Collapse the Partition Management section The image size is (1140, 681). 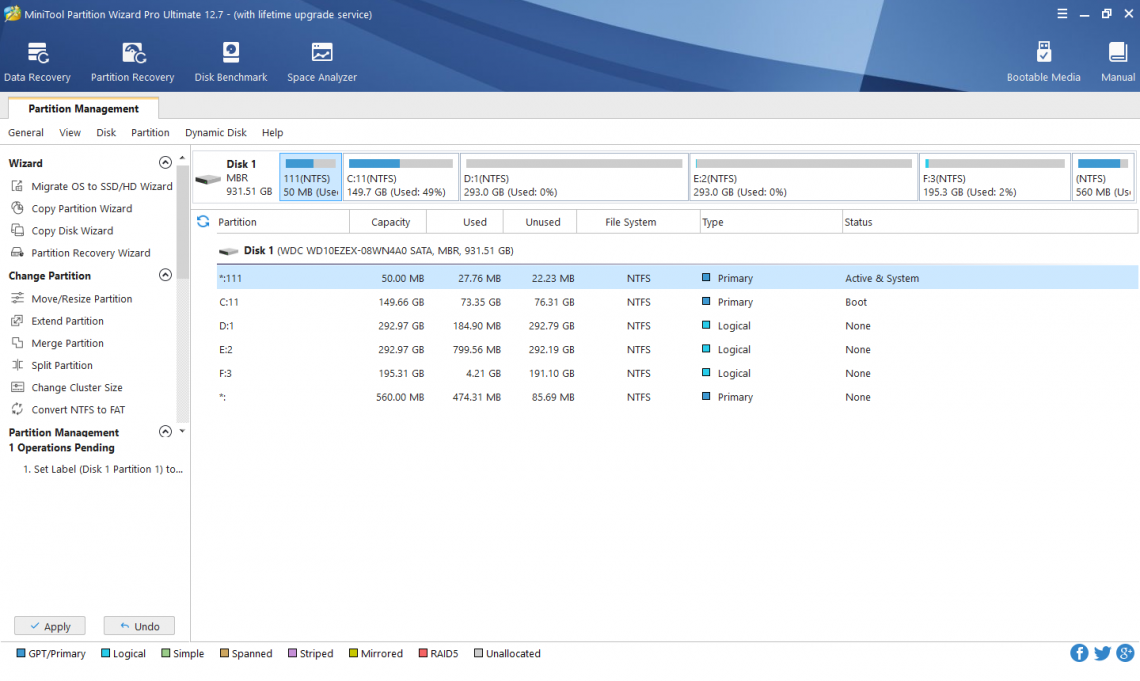pyautogui.click(x=165, y=431)
